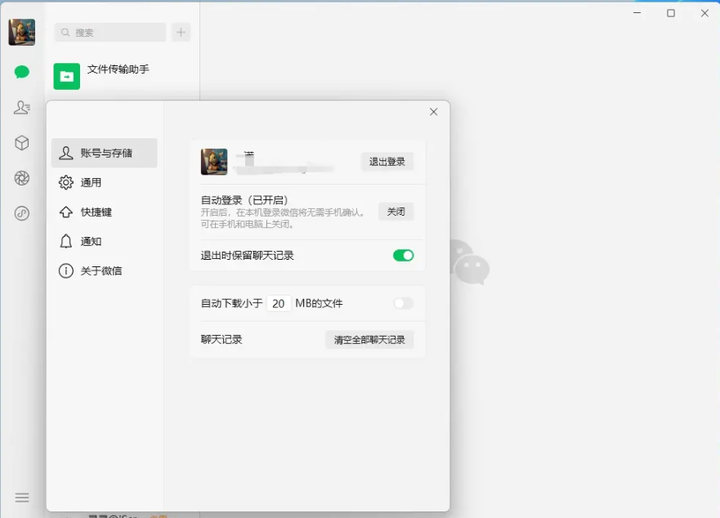Viewport: 720px width, 518px height.
Task: Click the 清空全部聊天记录 button
Action: click(369, 340)
